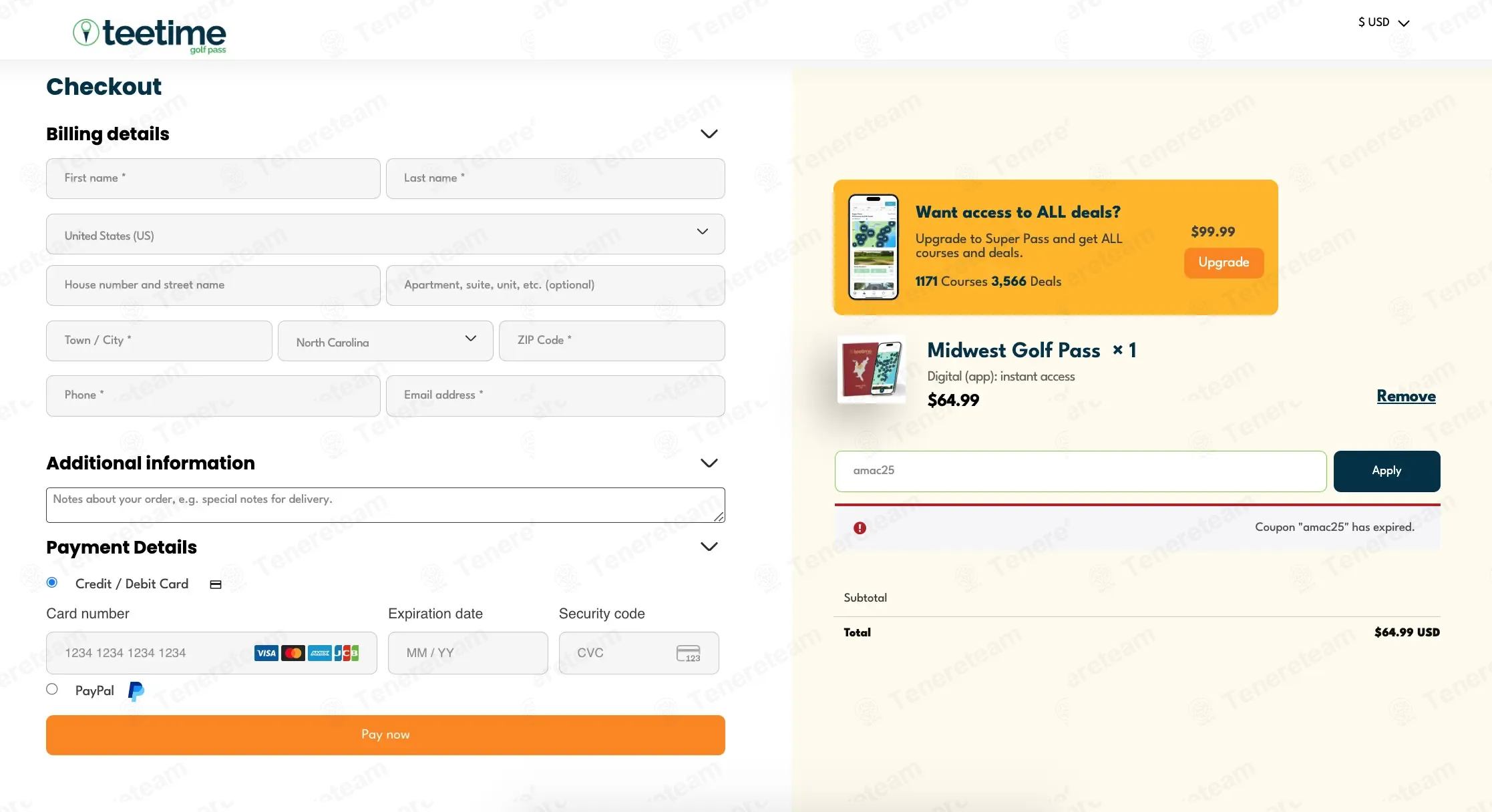The height and width of the screenshot is (812, 1492).
Task: Select the PayPal radio button
Action: click(x=52, y=689)
